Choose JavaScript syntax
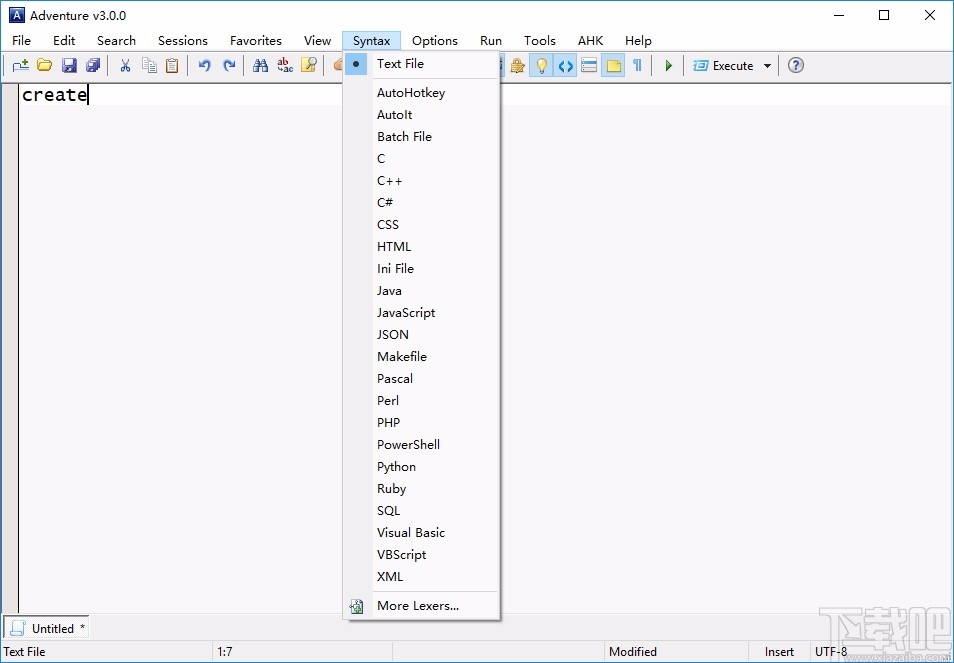This screenshot has height=663, width=954. pyautogui.click(x=421, y=313)
